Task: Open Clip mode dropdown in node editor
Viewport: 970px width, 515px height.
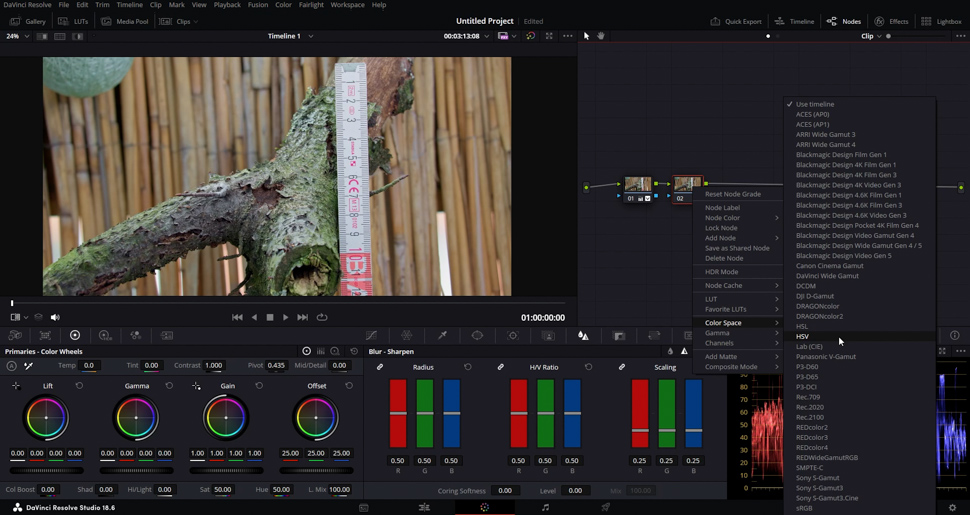Action: (870, 36)
